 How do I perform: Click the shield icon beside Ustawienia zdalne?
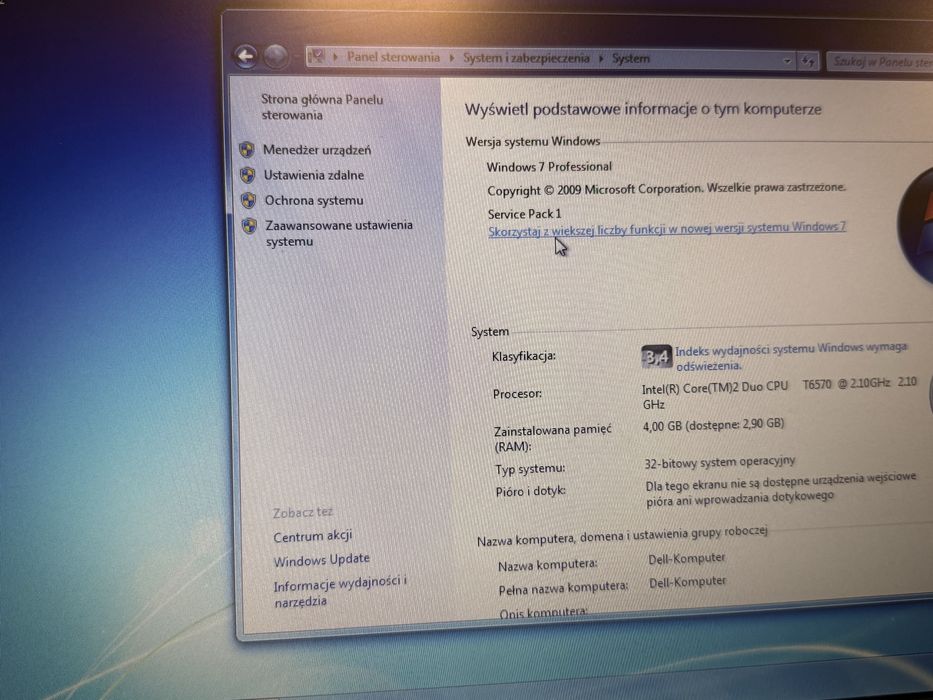pyautogui.click(x=248, y=175)
